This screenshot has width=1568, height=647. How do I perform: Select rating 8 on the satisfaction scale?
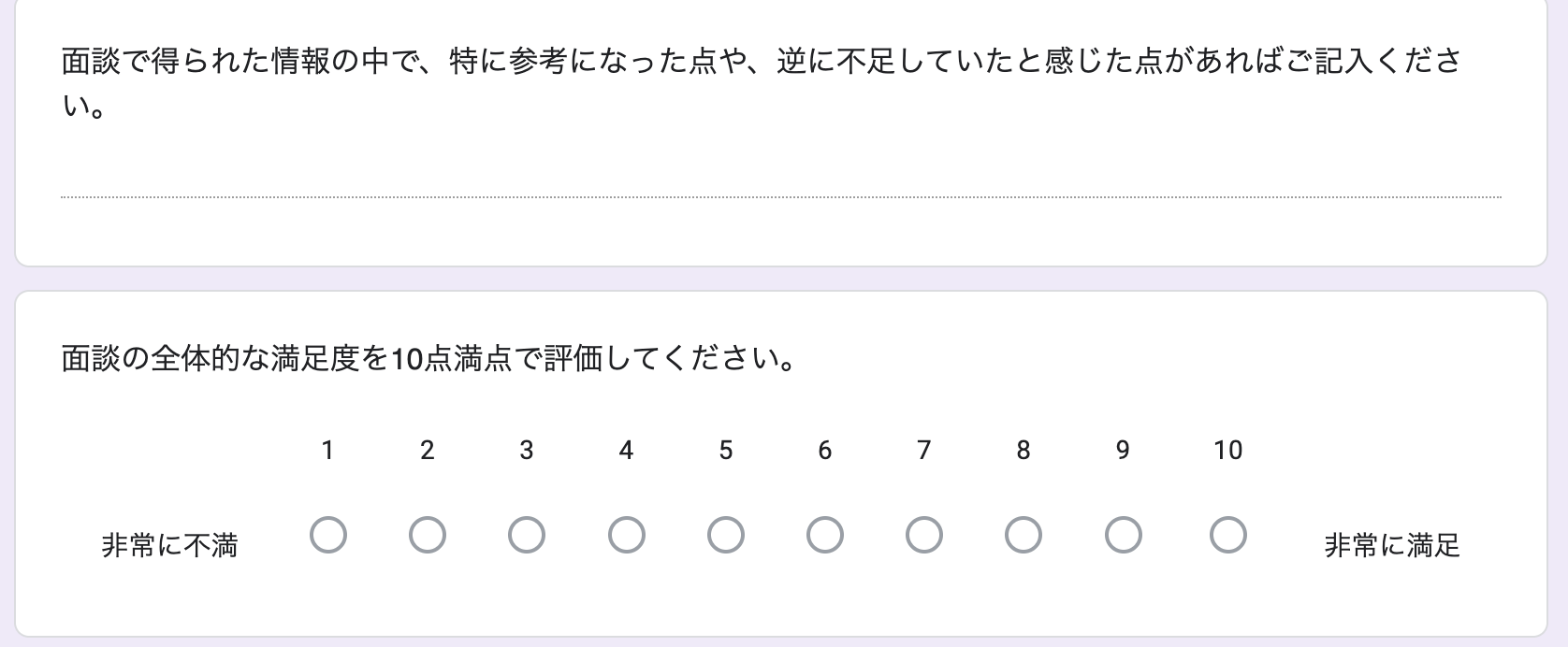1023,536
